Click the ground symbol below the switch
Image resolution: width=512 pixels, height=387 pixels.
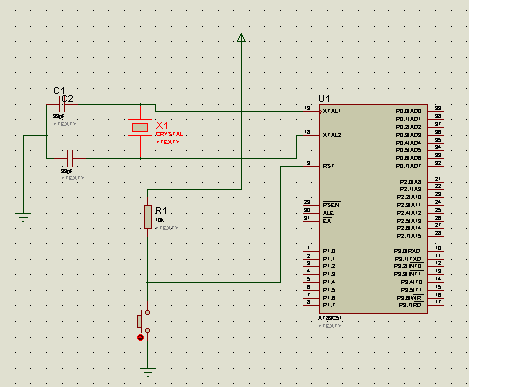(148, 372)
